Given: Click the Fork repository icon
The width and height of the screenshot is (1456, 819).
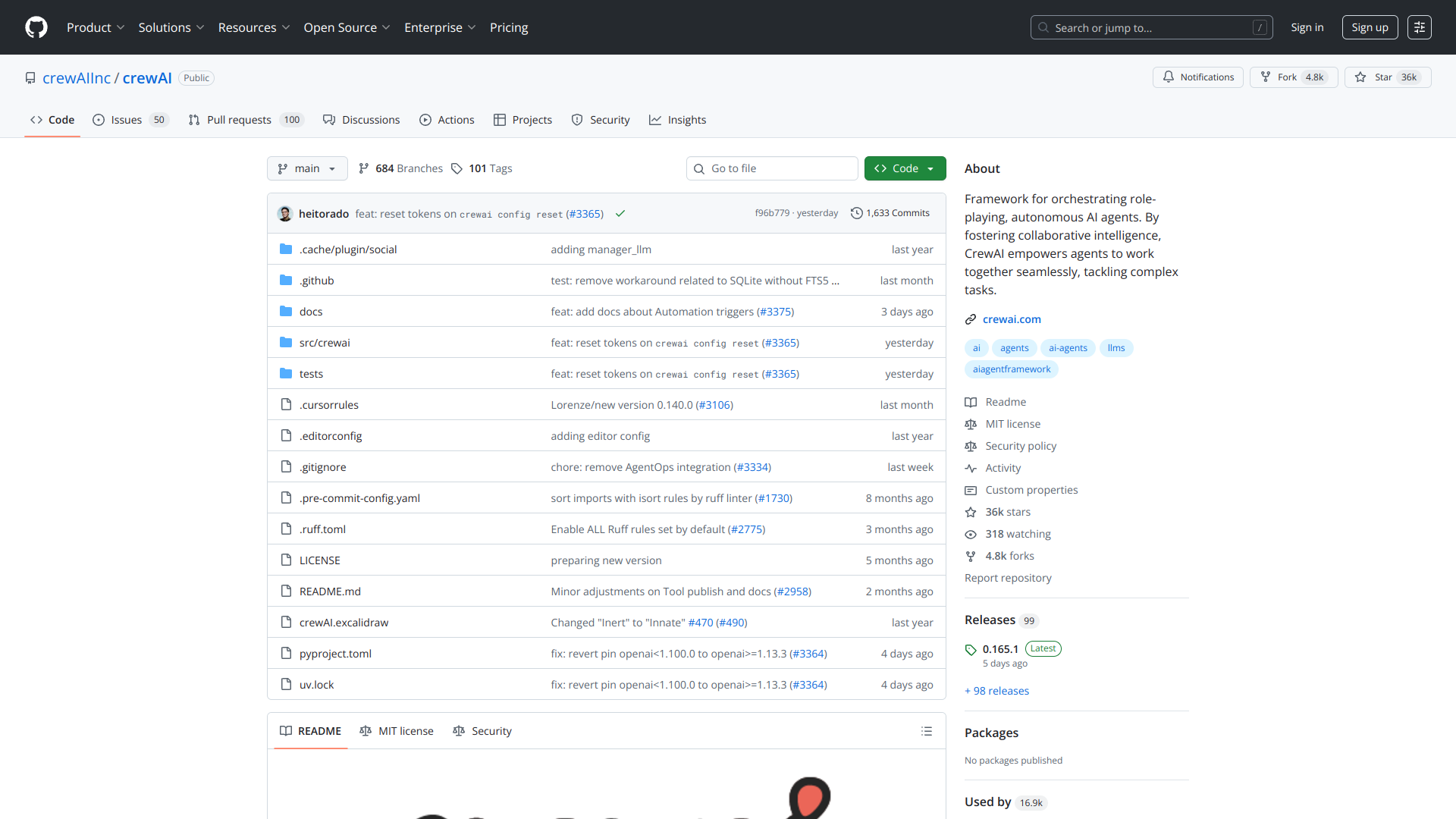Looking at the screenshot, I should pos(1266,77).
